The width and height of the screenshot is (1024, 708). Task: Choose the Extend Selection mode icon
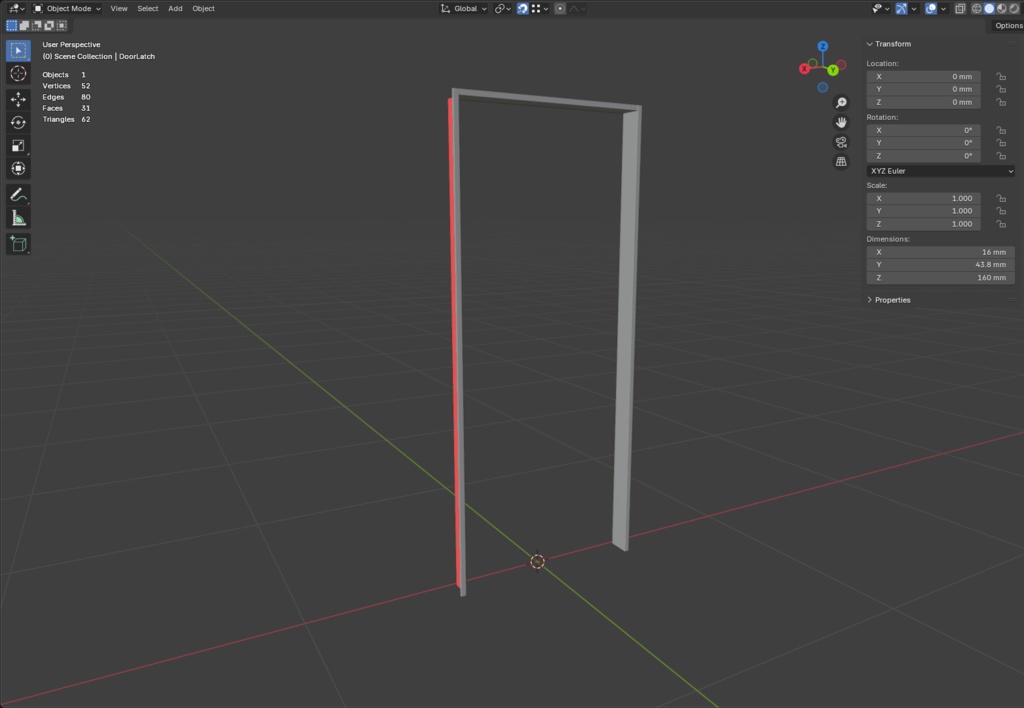[x=24, y=25]
